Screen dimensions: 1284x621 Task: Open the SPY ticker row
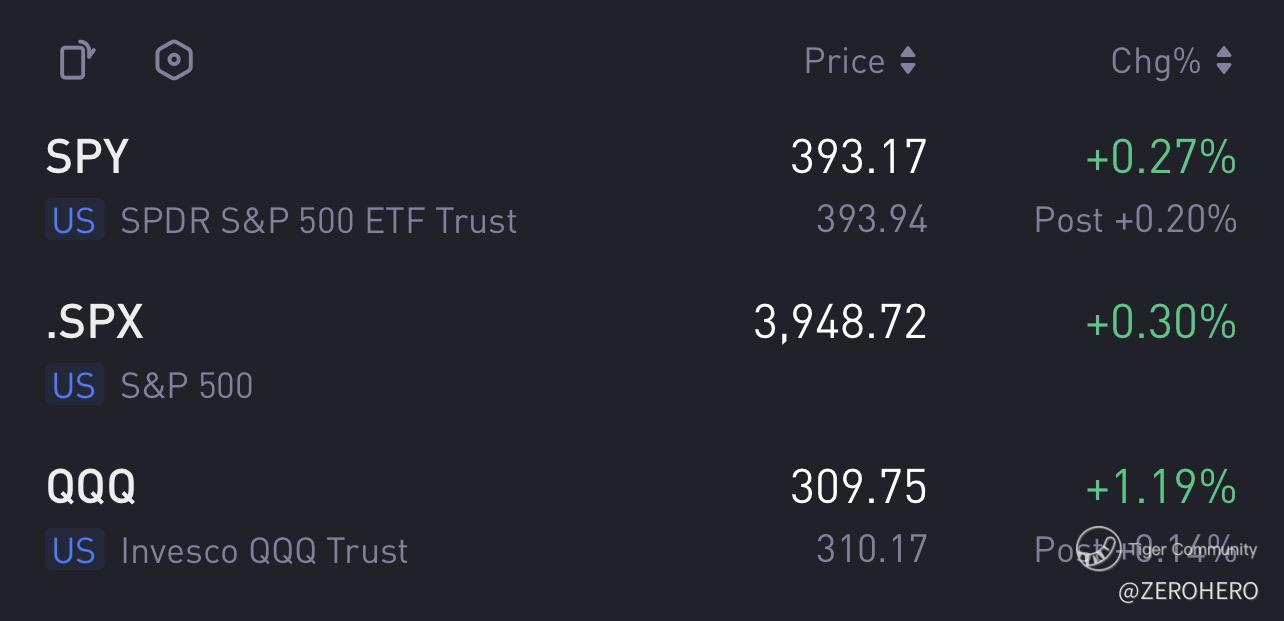coord(88,157)
